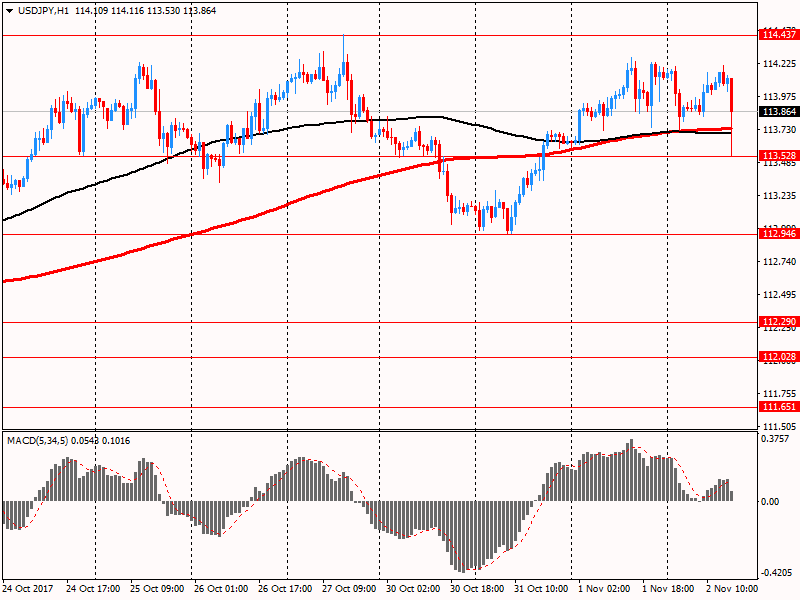The width and height of the screenshot is (800, 600).
Task: Select the 1 Nov 18:00 time axis label
Action: coord(668,589)
